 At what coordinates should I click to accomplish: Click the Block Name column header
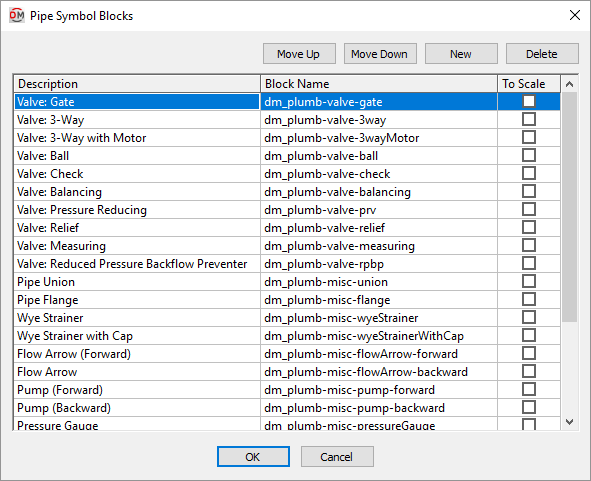click(379, 84)
